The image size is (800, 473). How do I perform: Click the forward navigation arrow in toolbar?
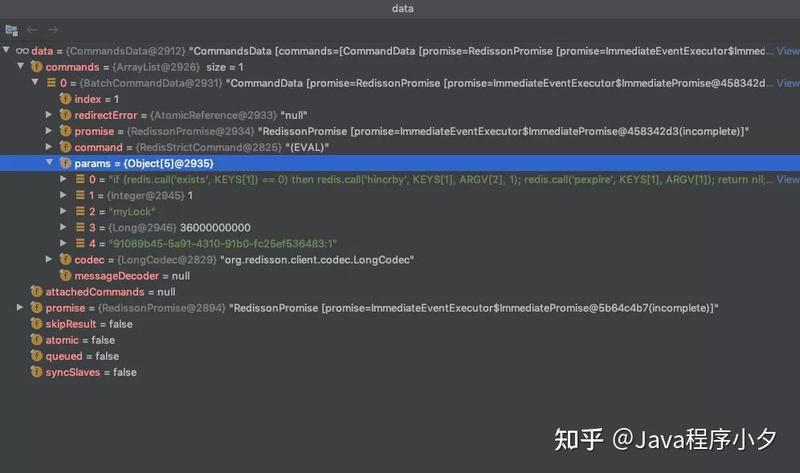click(53, 30)
